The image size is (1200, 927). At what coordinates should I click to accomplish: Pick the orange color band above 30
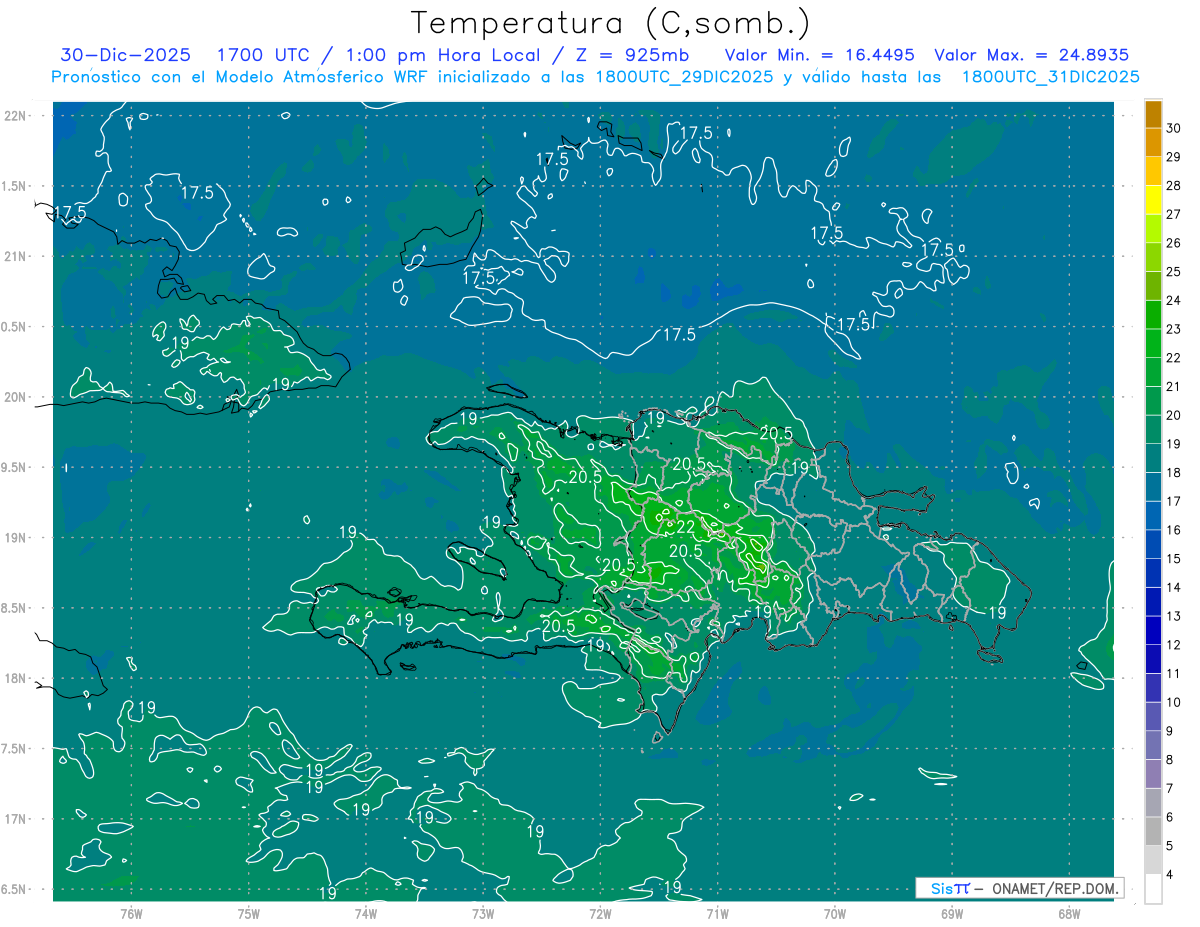pyautogui.click(x=1153, y=113)
